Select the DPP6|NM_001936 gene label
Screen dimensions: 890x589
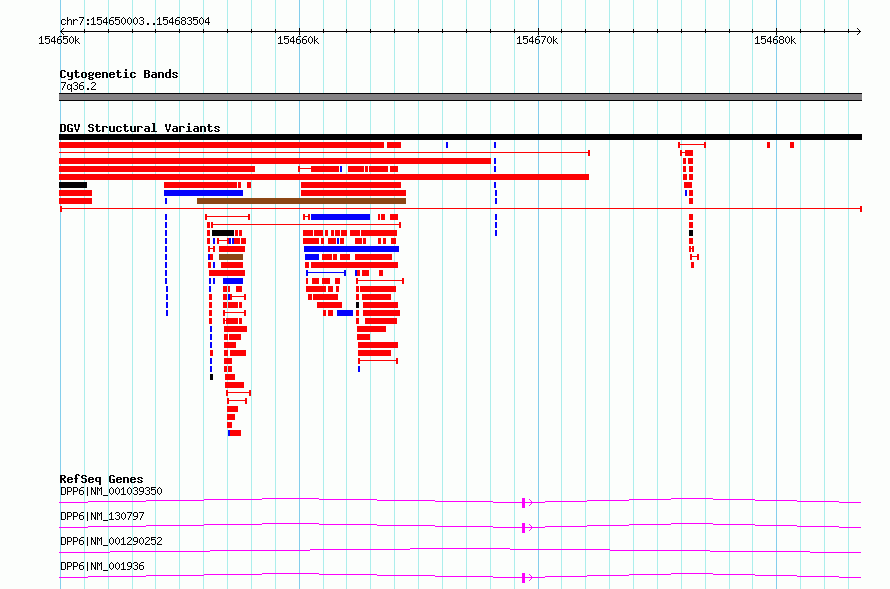pos(102,566)
